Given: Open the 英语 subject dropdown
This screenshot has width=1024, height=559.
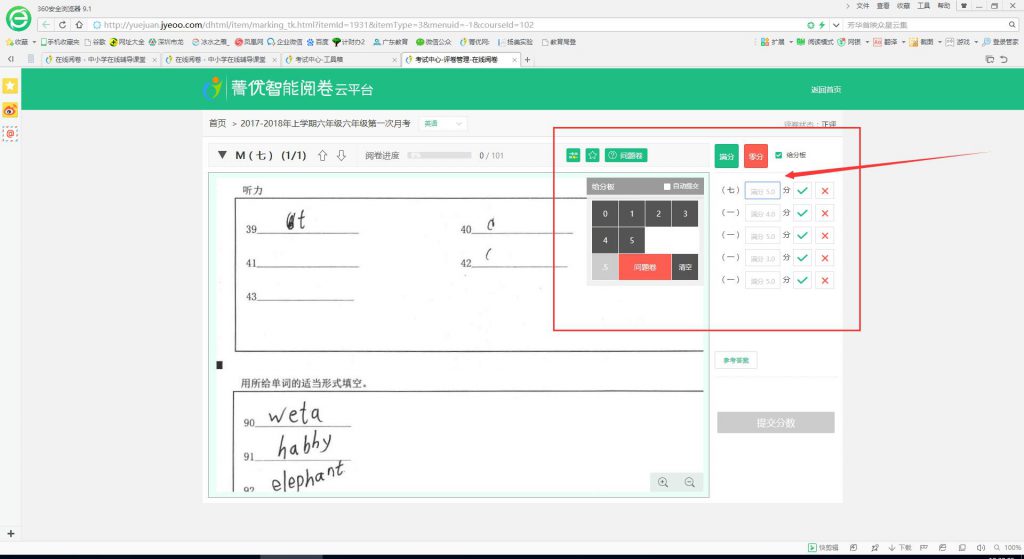Looking at the screenshot, I should pos(442,123).
